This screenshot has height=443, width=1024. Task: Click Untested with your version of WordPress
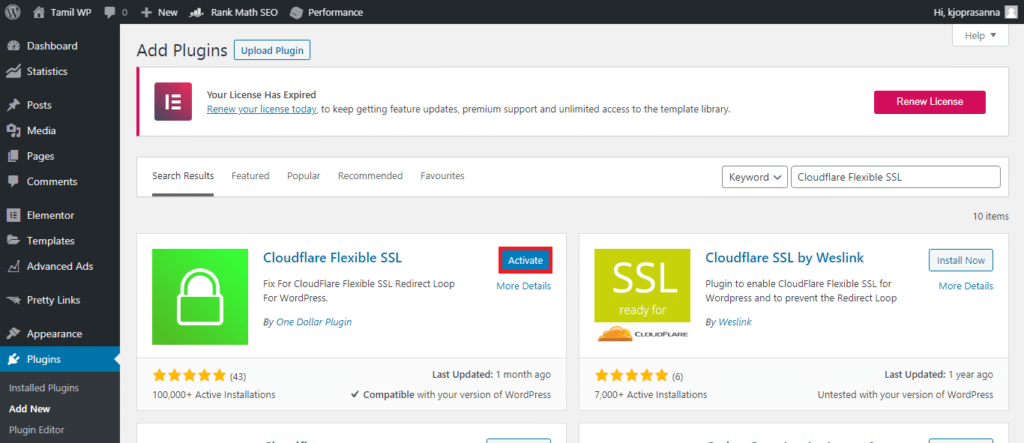coord(905,395)
